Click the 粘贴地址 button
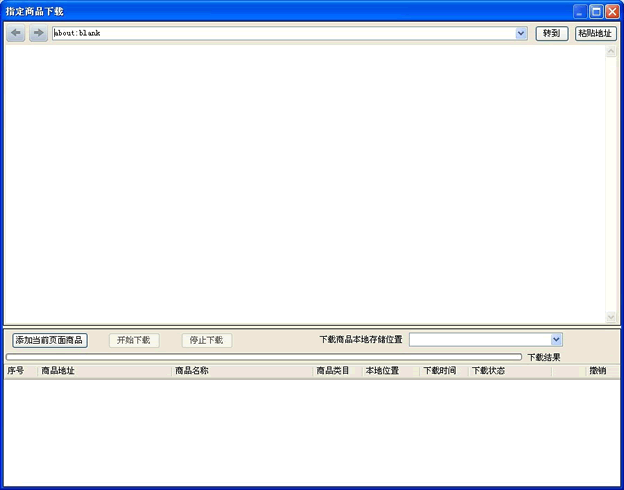 coord(595,33)
